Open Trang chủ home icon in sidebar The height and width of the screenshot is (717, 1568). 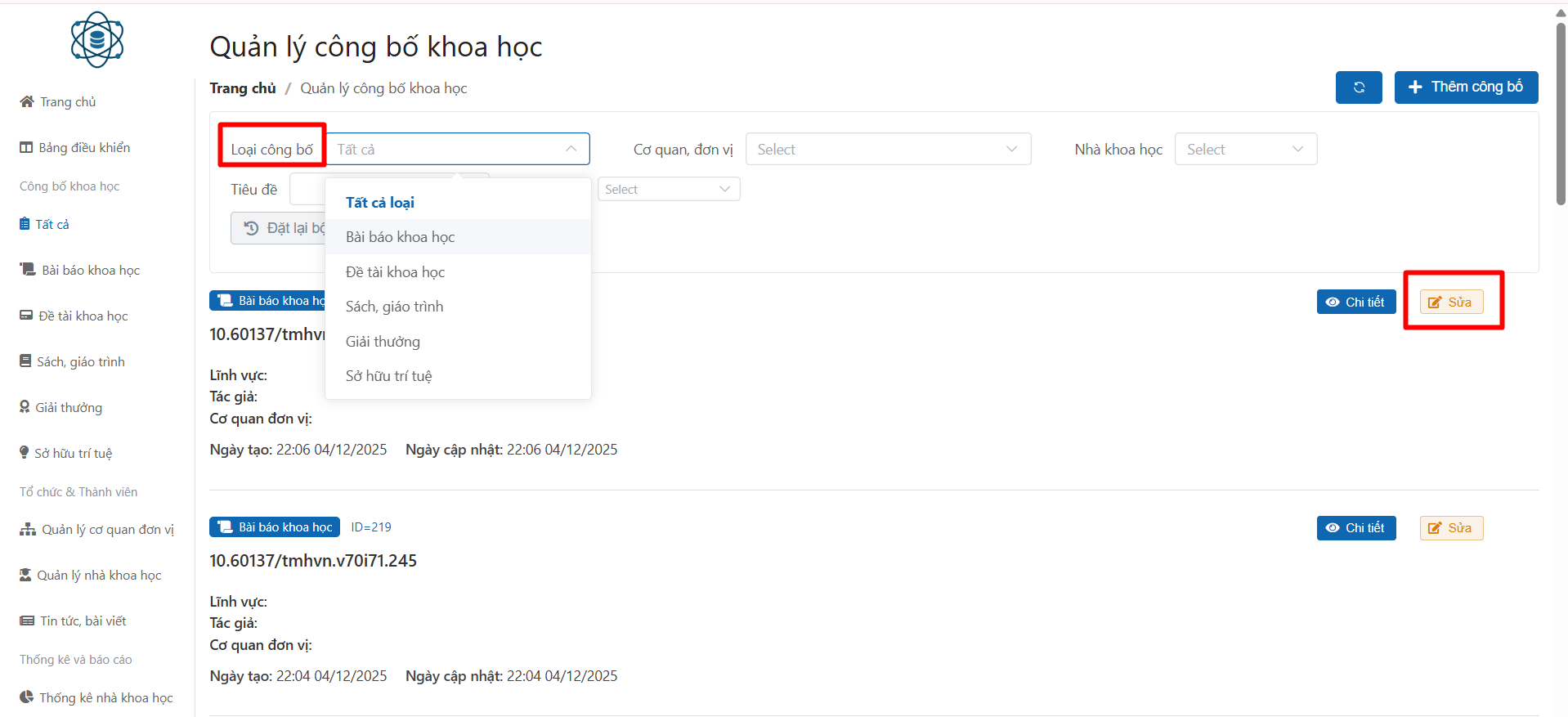pos(57,102)
